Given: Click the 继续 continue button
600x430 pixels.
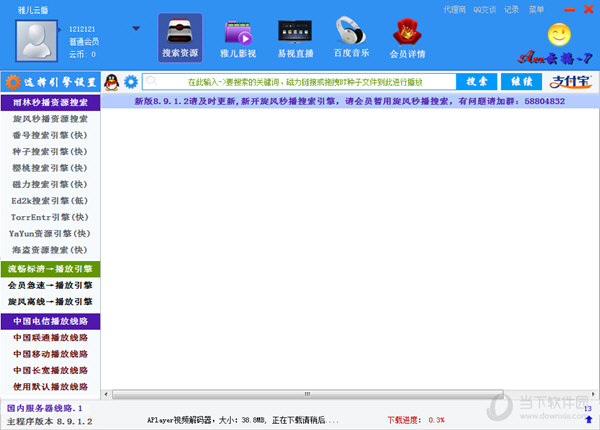Looking at the screenshot, I should (x=521, y=81).
